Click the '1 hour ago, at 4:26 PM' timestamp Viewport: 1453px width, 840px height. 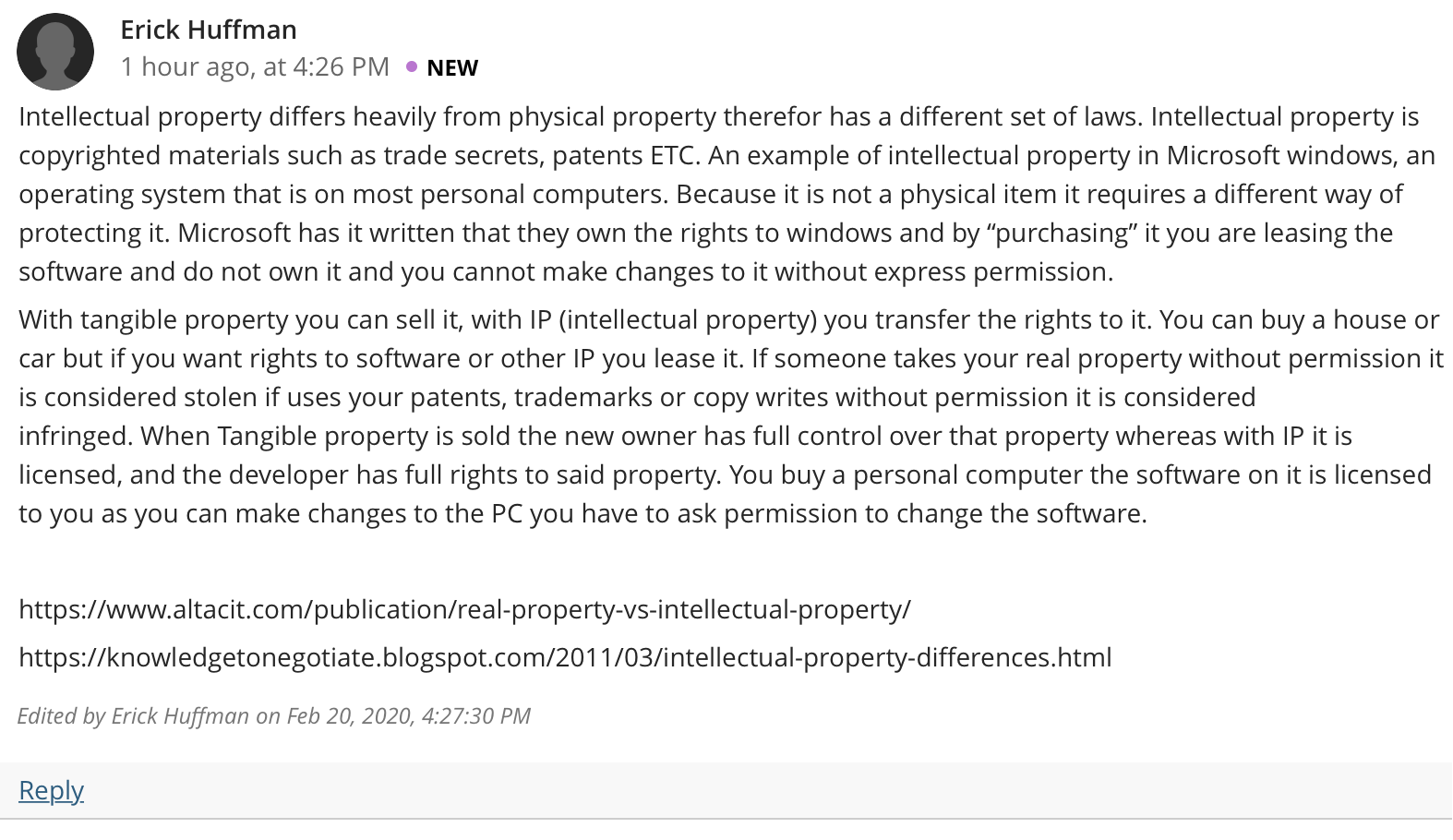(x=255, y=66)
